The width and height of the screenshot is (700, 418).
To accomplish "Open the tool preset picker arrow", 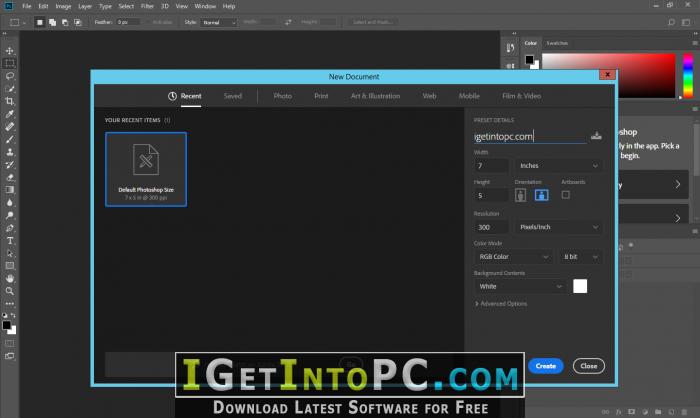I will [x=24, y=22].
